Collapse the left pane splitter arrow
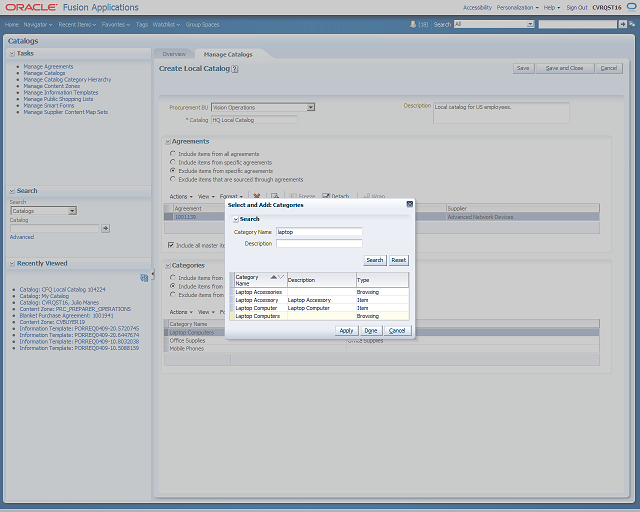The width and height of the screenshot is (640, 512). [x=153, y=274]
